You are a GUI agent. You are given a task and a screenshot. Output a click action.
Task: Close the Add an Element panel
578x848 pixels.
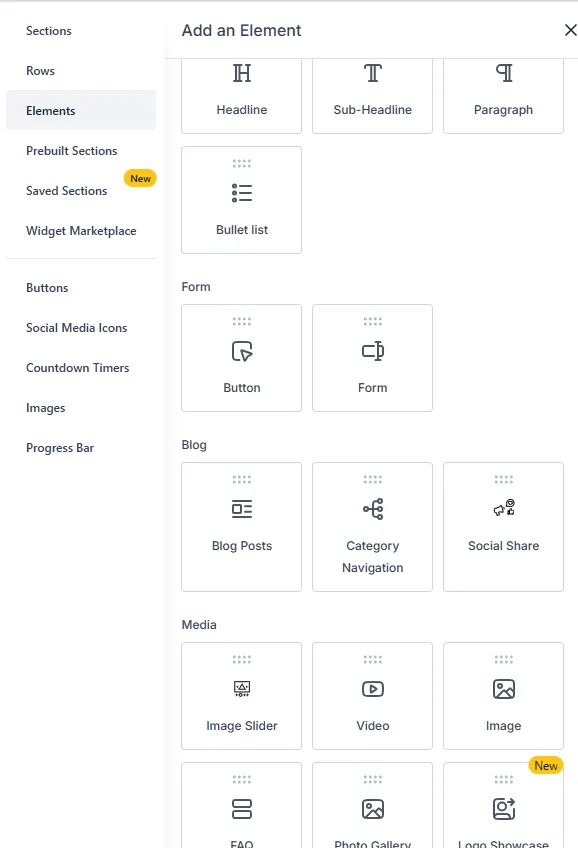[570, 30]
